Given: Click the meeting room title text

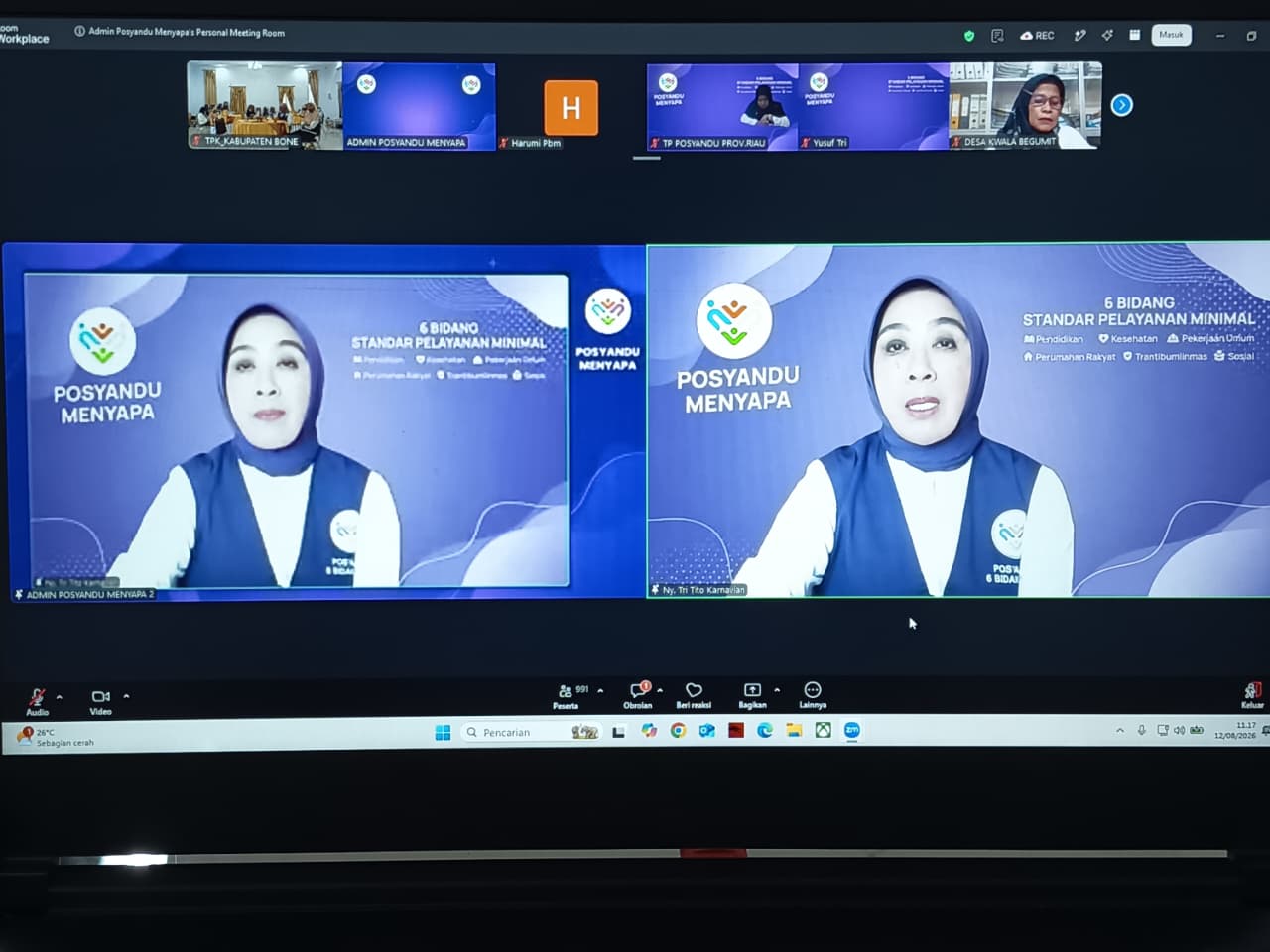Looking at the screenshot, I should 187,32.
